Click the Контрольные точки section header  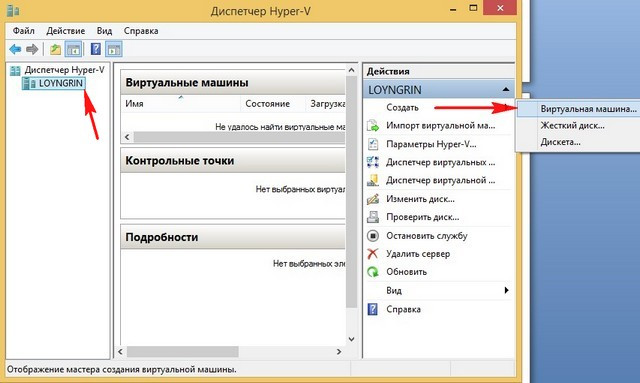[x=233, y=160]
